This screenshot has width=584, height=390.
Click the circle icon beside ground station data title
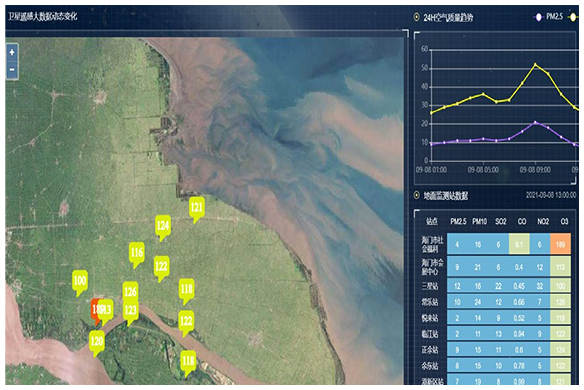pos(417,195)
